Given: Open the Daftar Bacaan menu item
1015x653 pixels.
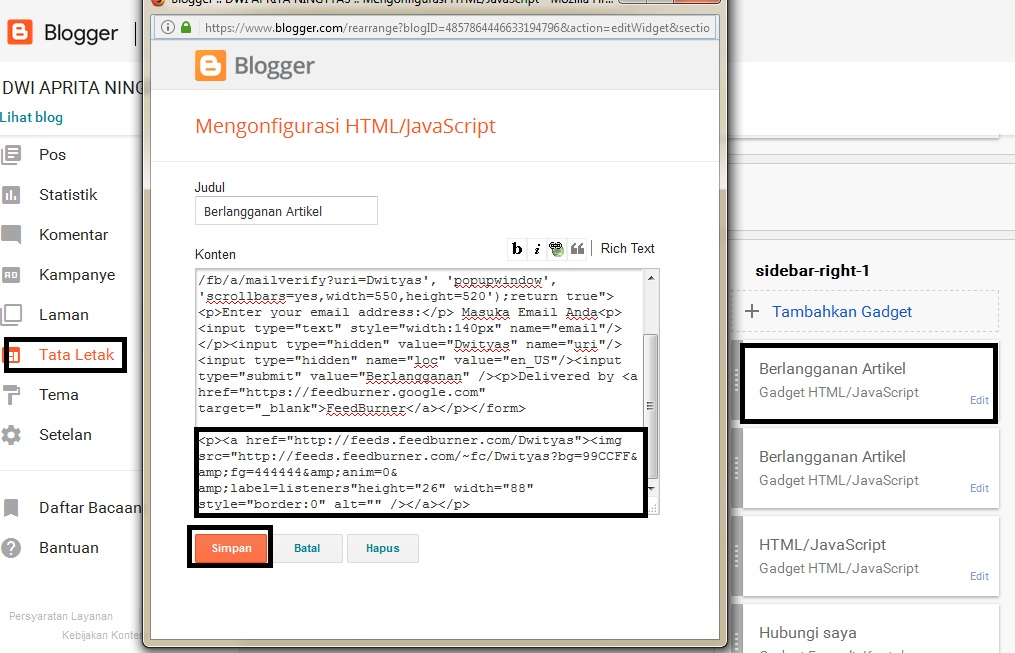Looking at the screenshot, I should [90, 508].
